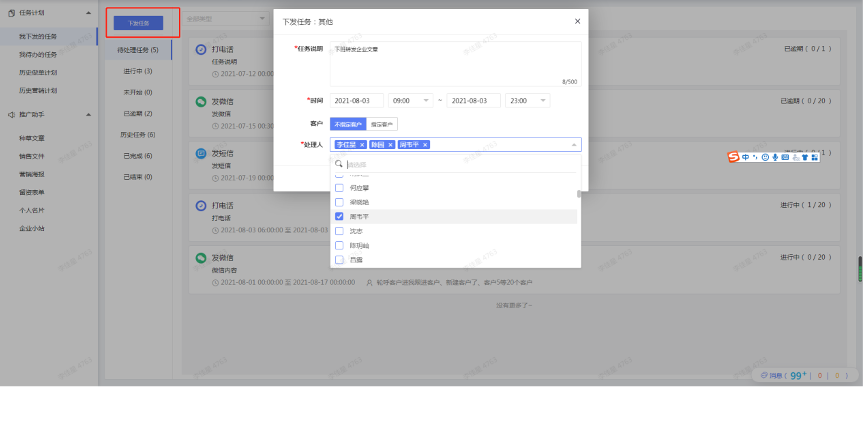Open skin (shirt) icon on Sogou bar

tap(804, 157)
